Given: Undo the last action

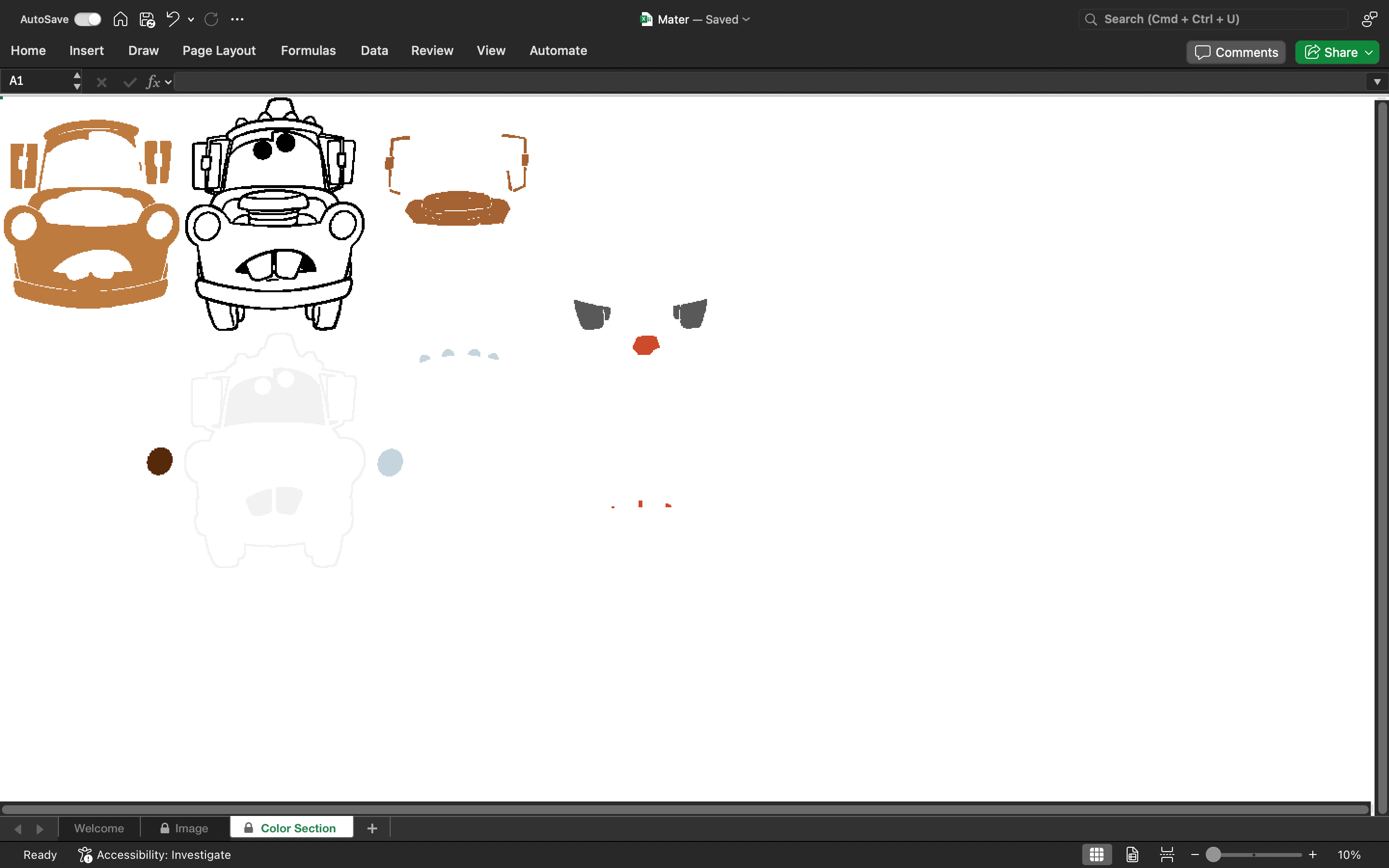Looking at the screenshot, I should tap(173, 19).
